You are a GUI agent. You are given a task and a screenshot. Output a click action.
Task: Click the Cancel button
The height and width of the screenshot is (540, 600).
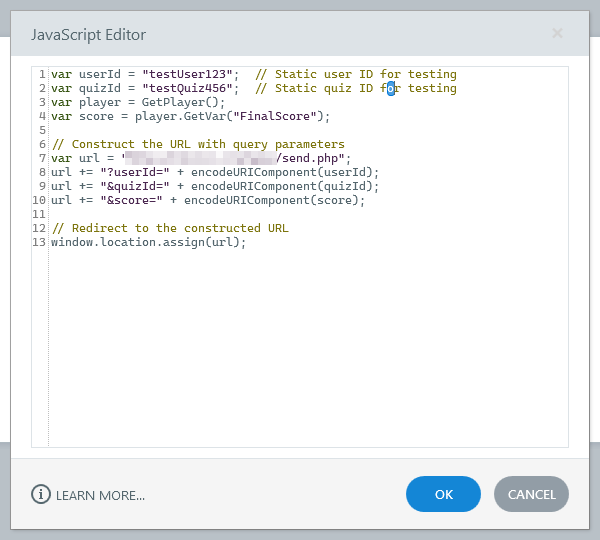click(x=531, y=494)
